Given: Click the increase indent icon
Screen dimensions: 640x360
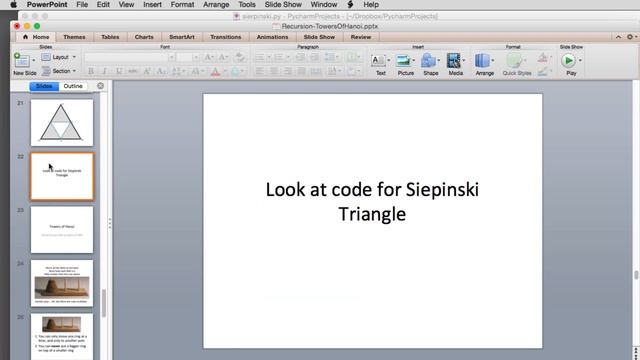Looking at the screenshot, I should point(314,57).
